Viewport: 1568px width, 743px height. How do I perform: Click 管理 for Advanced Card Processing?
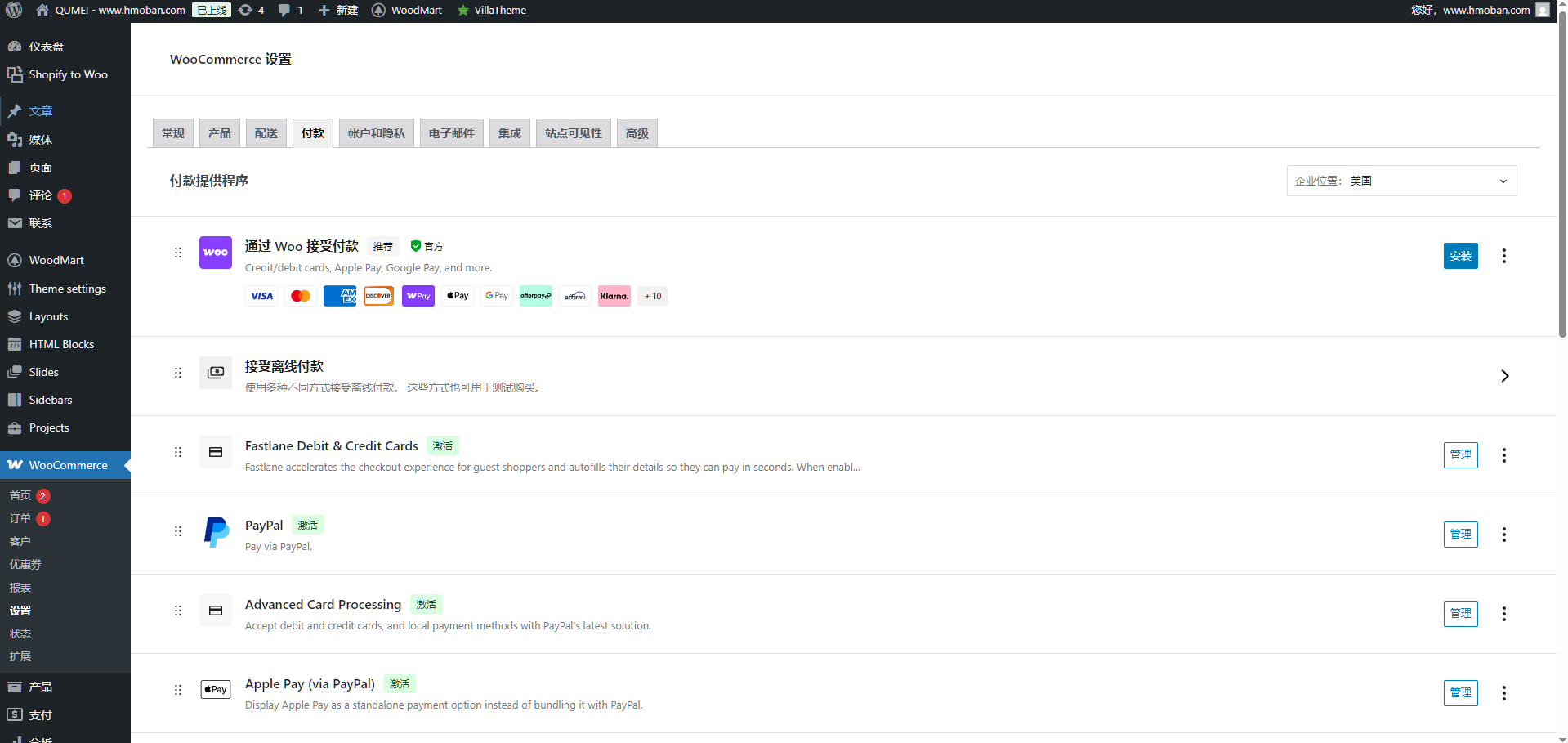click(1461, 614)
